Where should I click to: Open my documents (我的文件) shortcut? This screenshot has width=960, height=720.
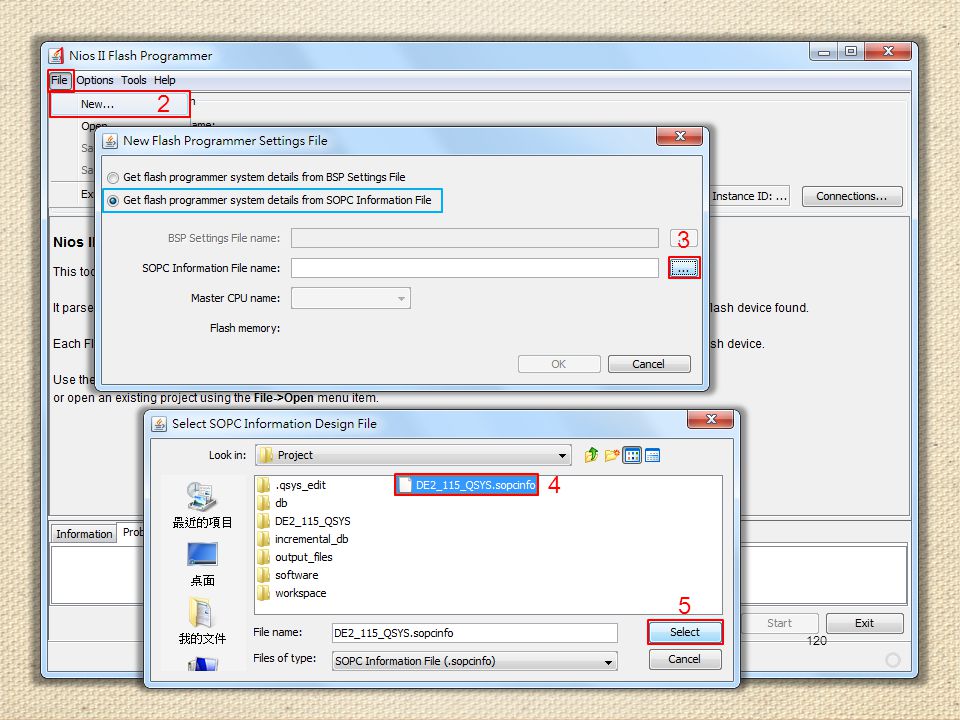point(202,622)
